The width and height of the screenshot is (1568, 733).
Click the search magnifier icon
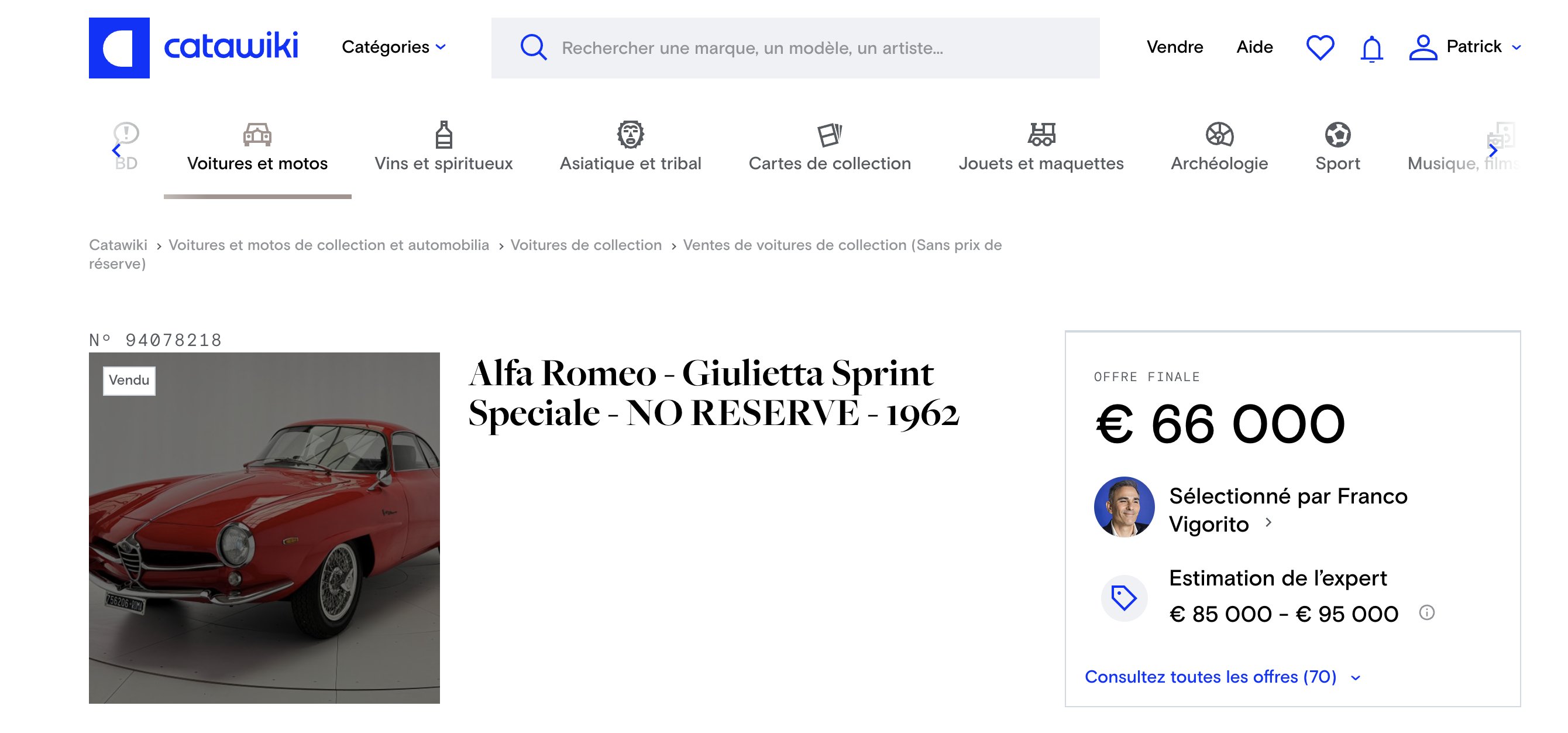[533, 47]
